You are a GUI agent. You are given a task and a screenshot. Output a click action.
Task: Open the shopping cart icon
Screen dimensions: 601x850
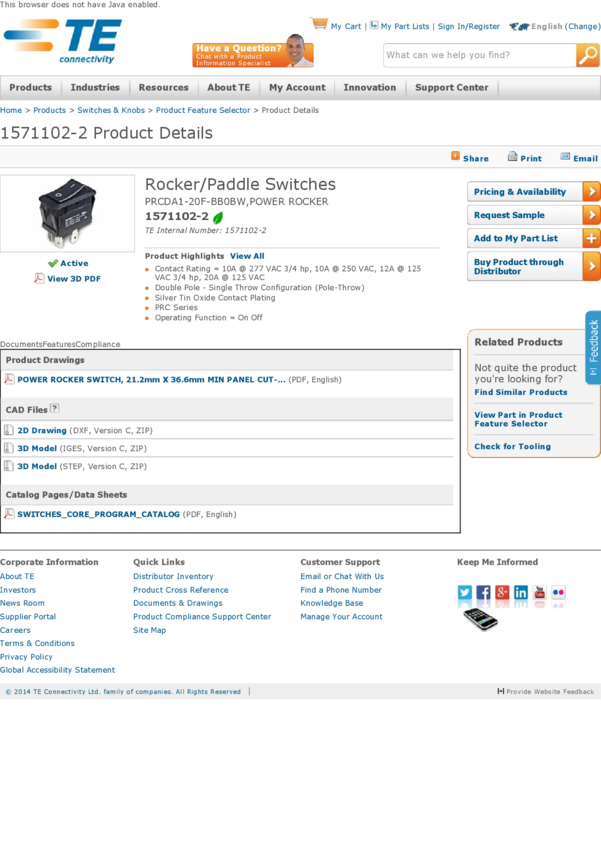[x=319, y=24]
